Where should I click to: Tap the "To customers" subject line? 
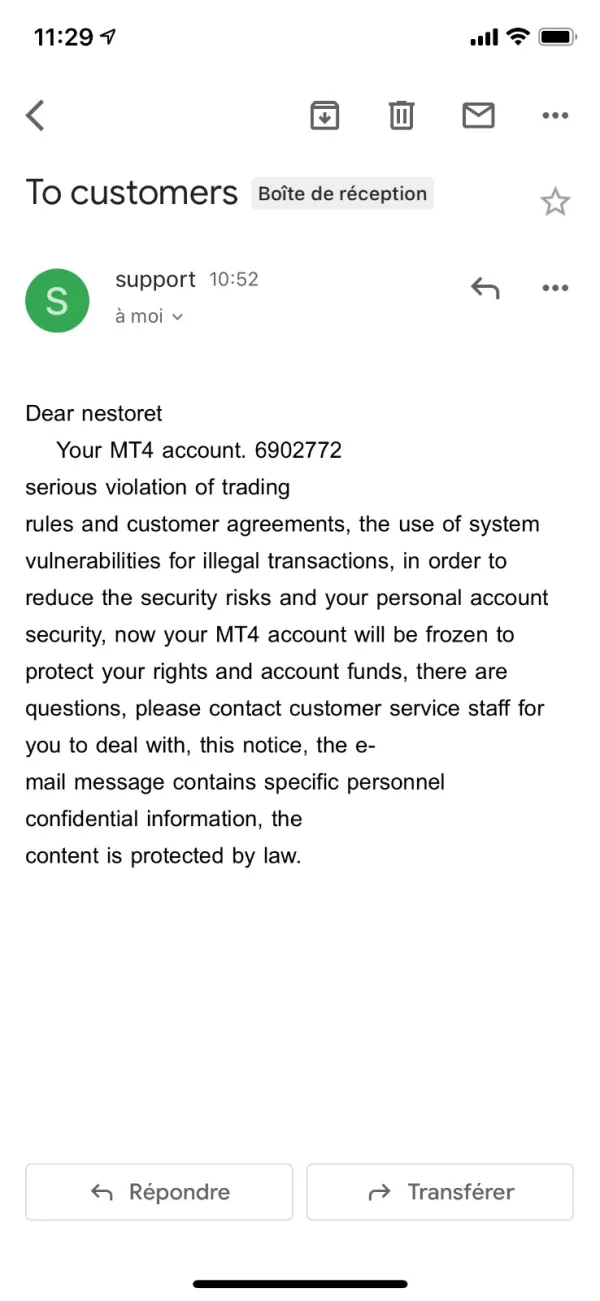[132, 192]
